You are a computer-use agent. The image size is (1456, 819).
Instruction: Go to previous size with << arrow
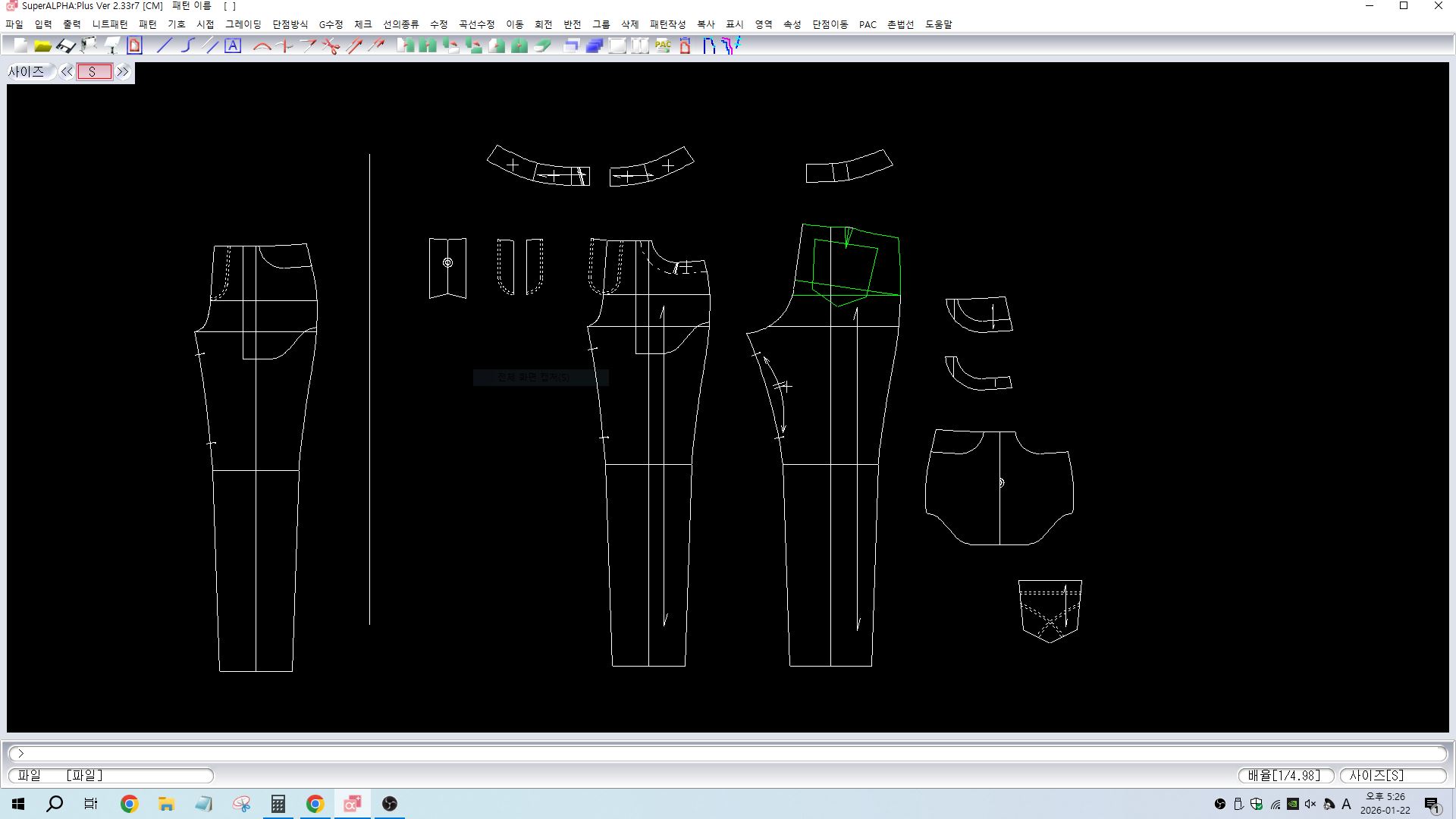pos(67,72)
